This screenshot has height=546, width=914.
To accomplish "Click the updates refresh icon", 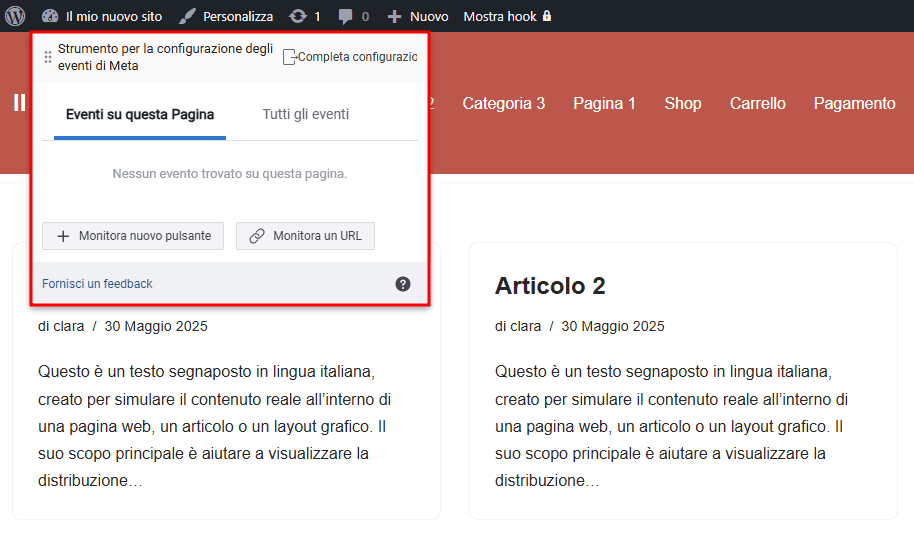I will 298,16.
